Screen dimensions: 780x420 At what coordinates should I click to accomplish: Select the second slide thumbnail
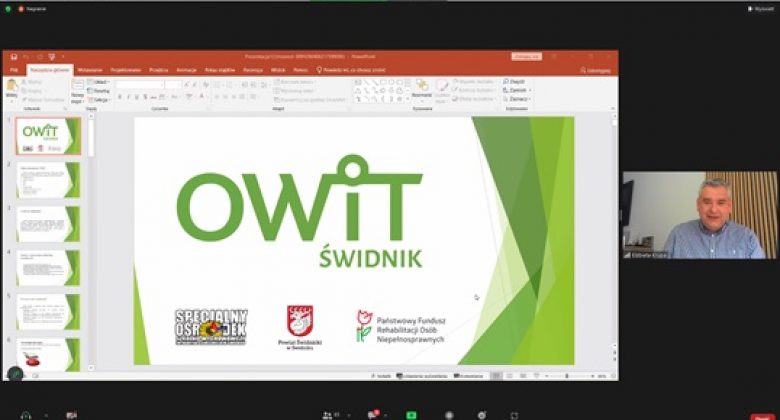48,179
